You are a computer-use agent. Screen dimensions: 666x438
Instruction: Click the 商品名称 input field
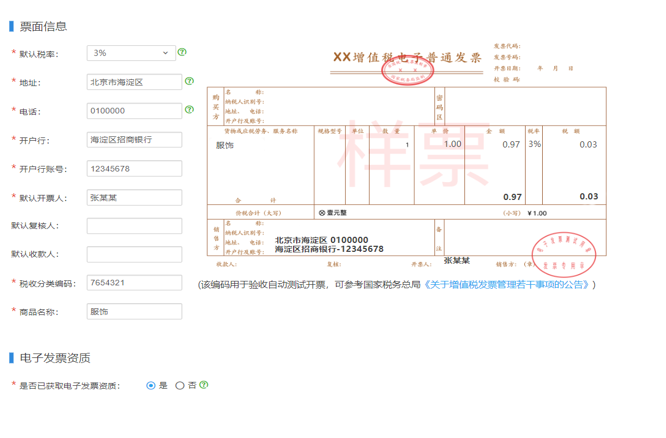[x=134, y=312]
